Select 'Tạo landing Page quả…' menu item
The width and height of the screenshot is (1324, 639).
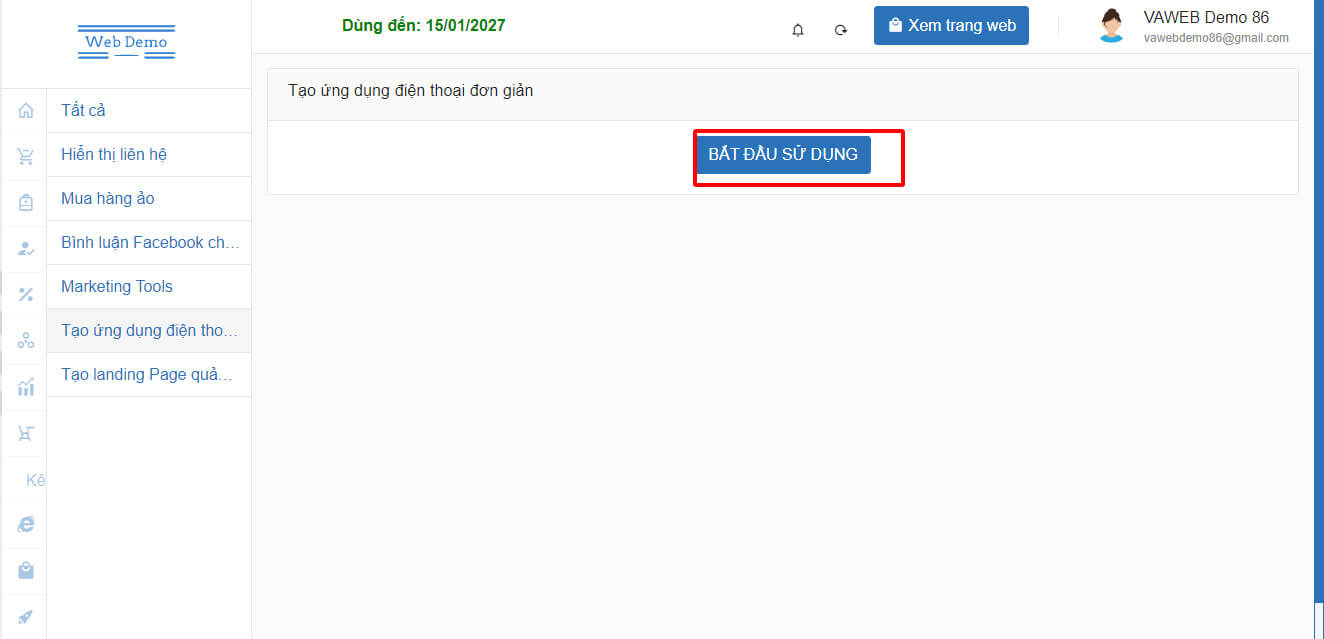tap(148, 374)
